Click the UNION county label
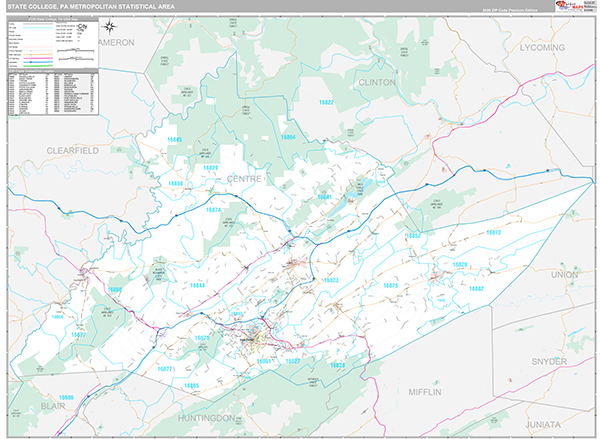Screen dimensions: 600x439 [564, 274]
